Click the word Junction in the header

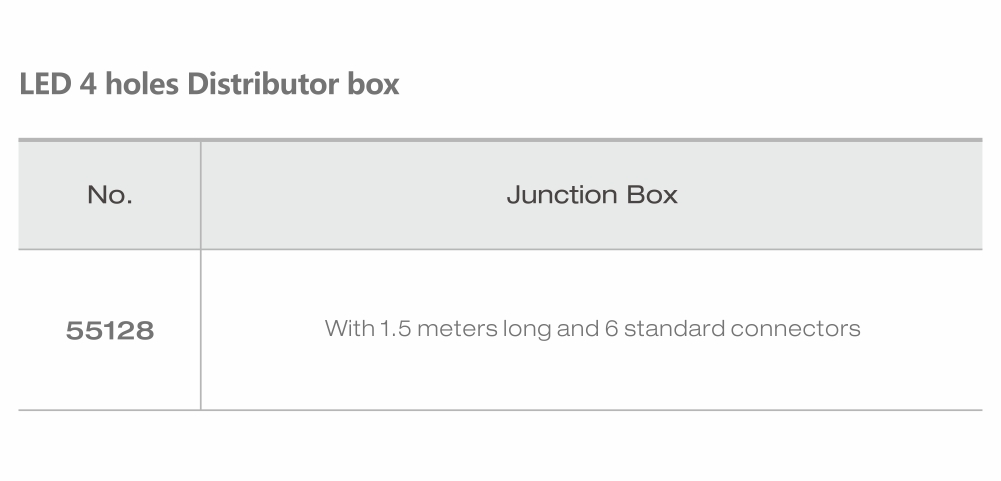[562, 195]
